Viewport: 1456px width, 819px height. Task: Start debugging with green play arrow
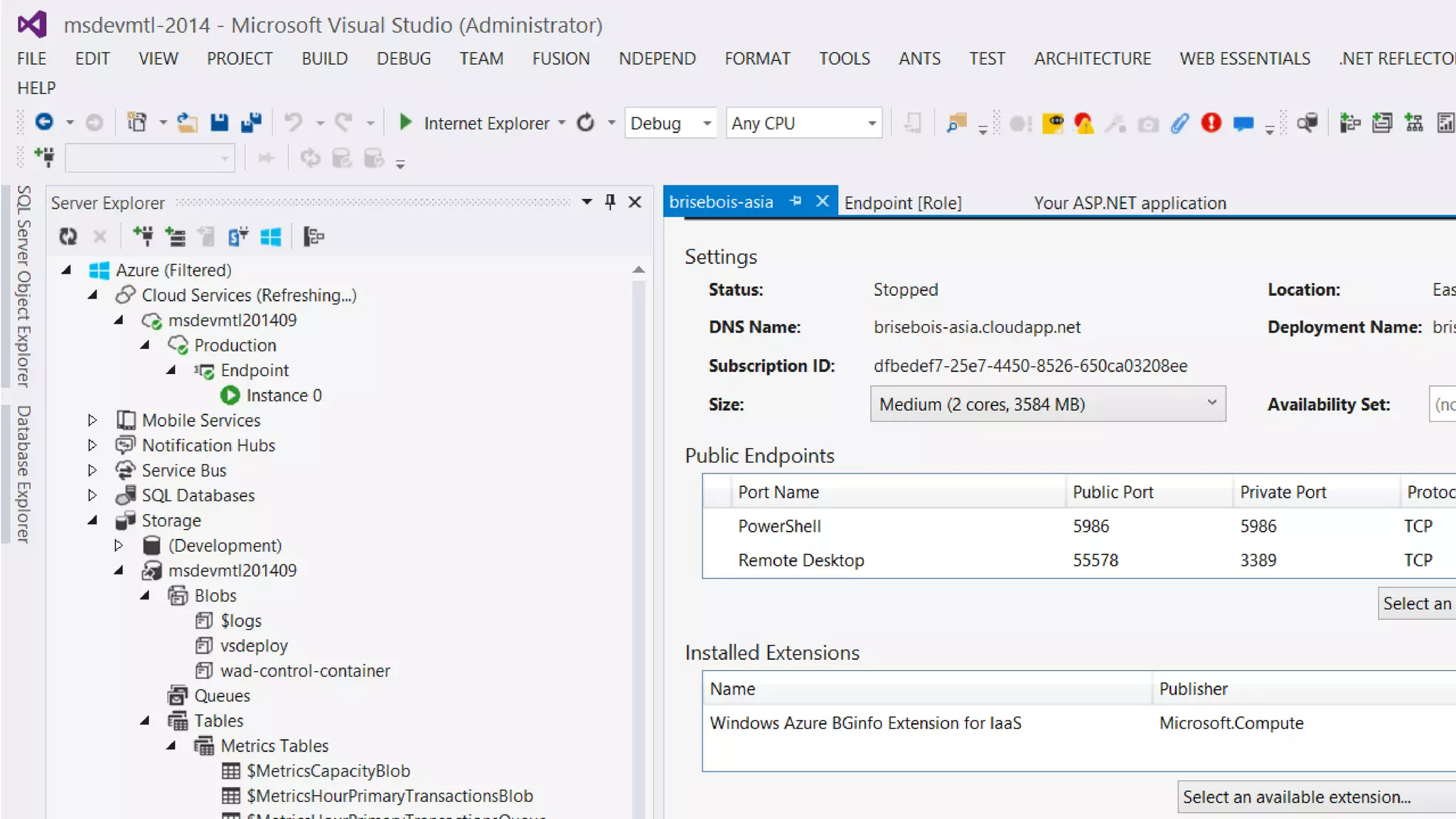pyautogui.click(x=405, y=123)
